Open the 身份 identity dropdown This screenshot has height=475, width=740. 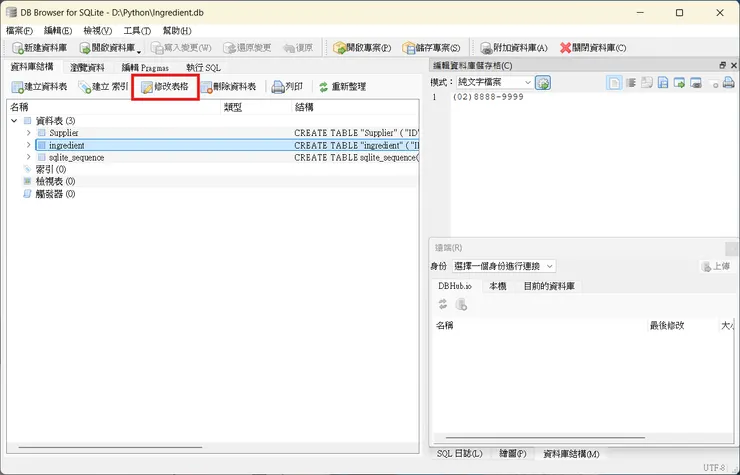coord(504,266)
